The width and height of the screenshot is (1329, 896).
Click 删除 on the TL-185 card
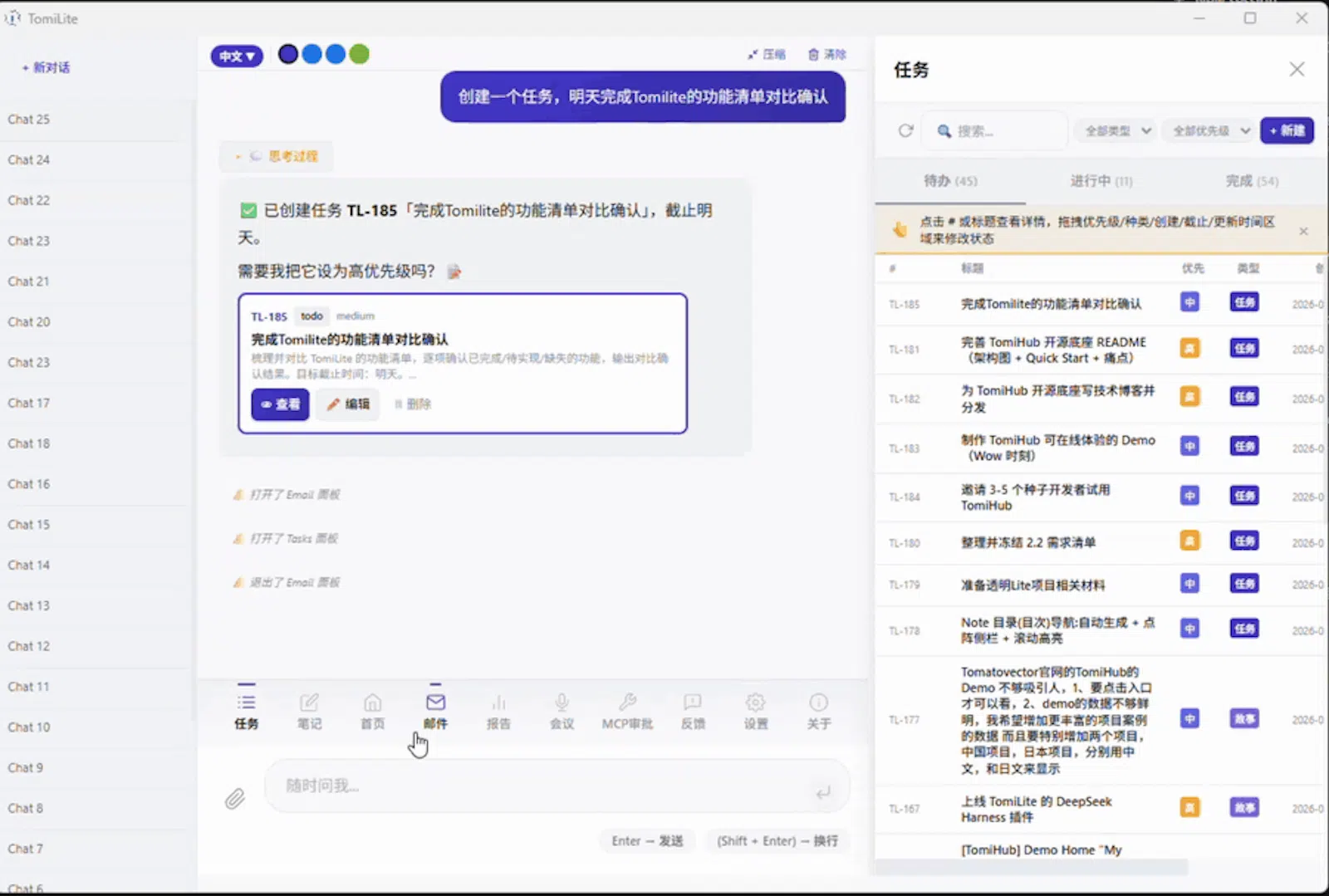point(412,404)
